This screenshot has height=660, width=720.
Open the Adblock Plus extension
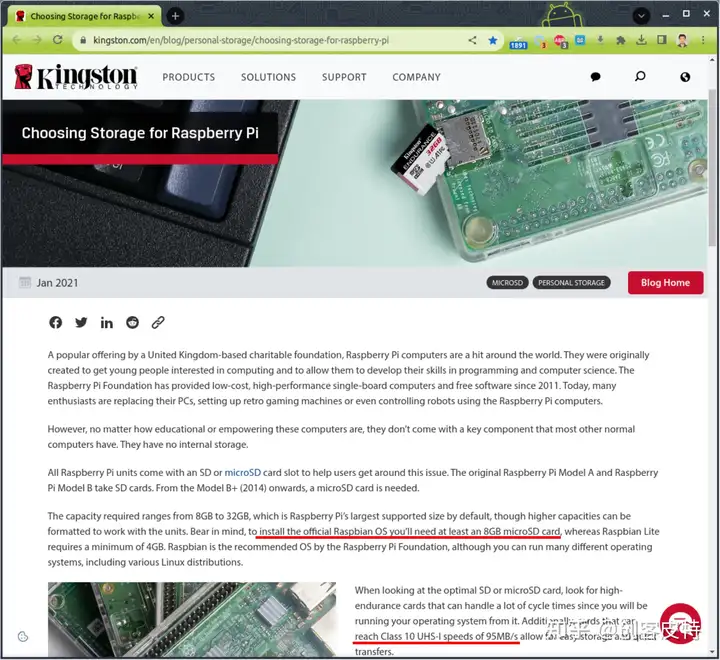[x=560, y=41]
